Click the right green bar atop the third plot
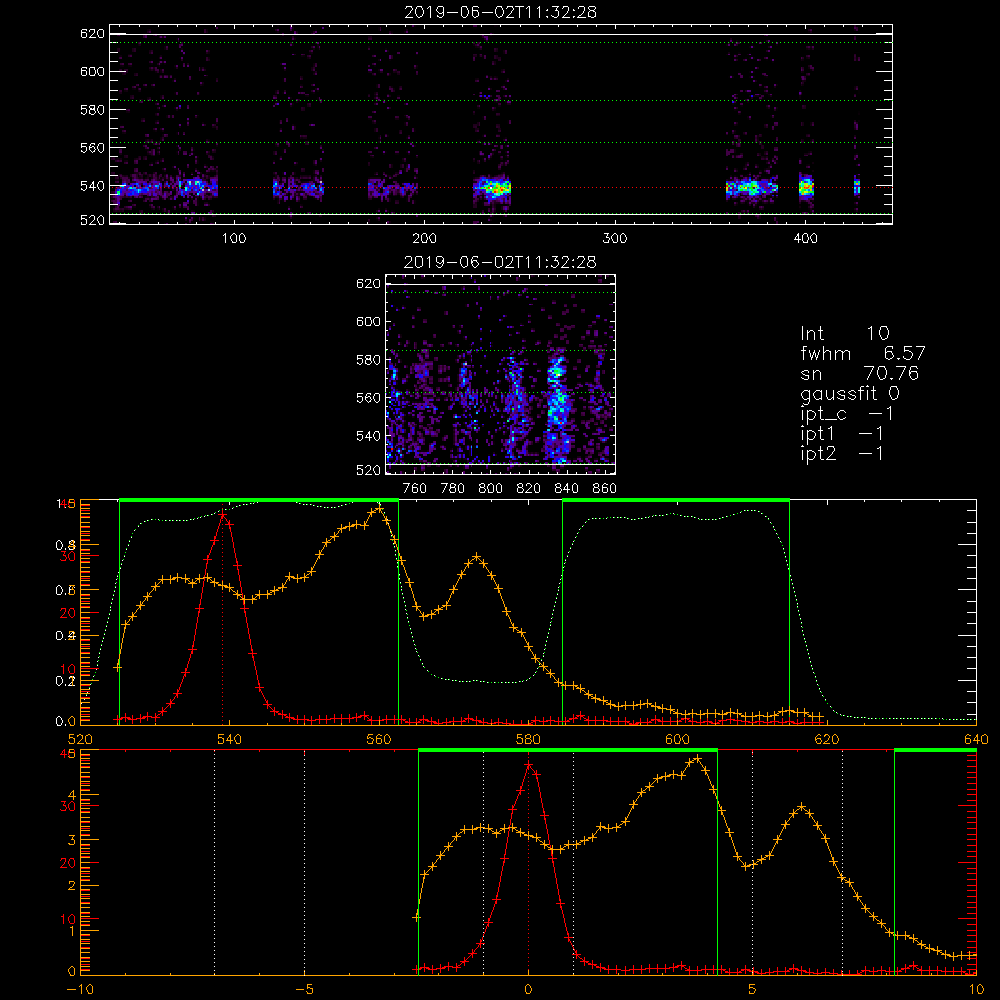1000x1000 pixels. click(676, 500)
